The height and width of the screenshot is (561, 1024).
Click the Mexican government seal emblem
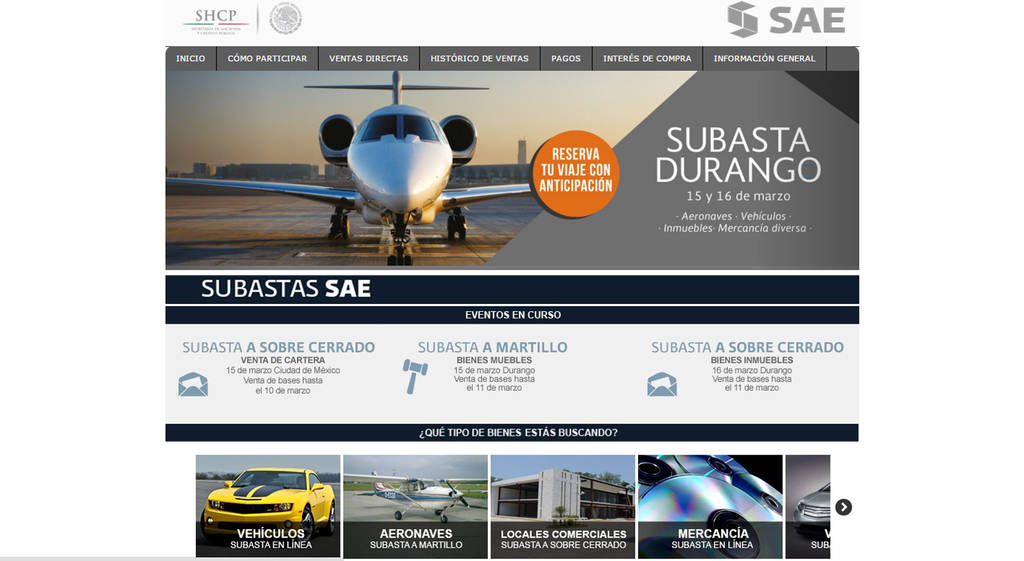pos(285,19)
